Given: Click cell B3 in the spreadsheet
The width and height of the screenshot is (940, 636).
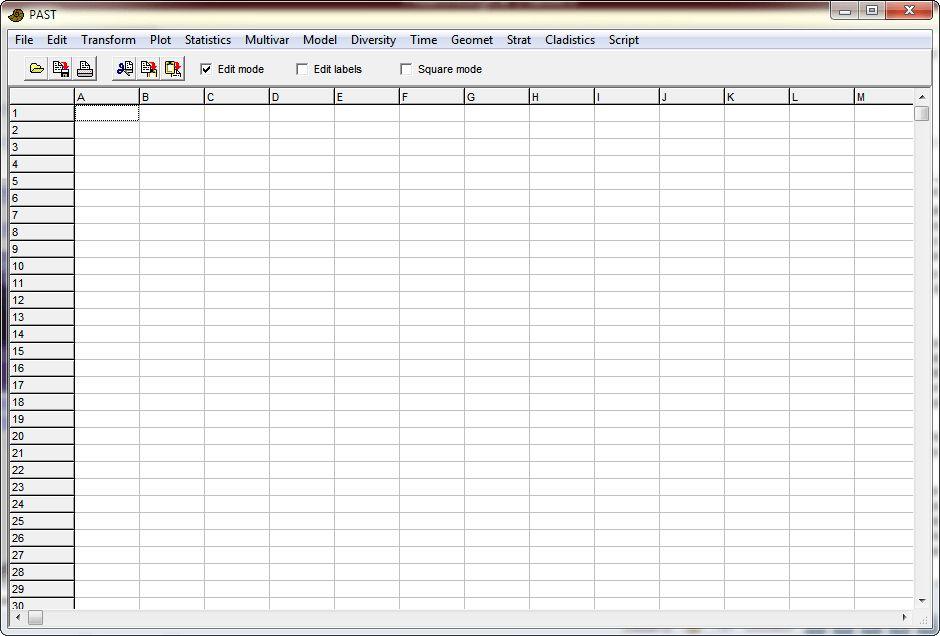Looking at the screenshot, I should tap(172, 147).
